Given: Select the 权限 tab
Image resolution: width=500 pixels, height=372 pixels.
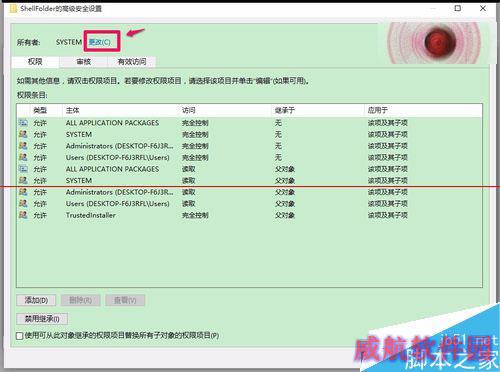Looking at the screenshot, I should [x=35, y=62].
